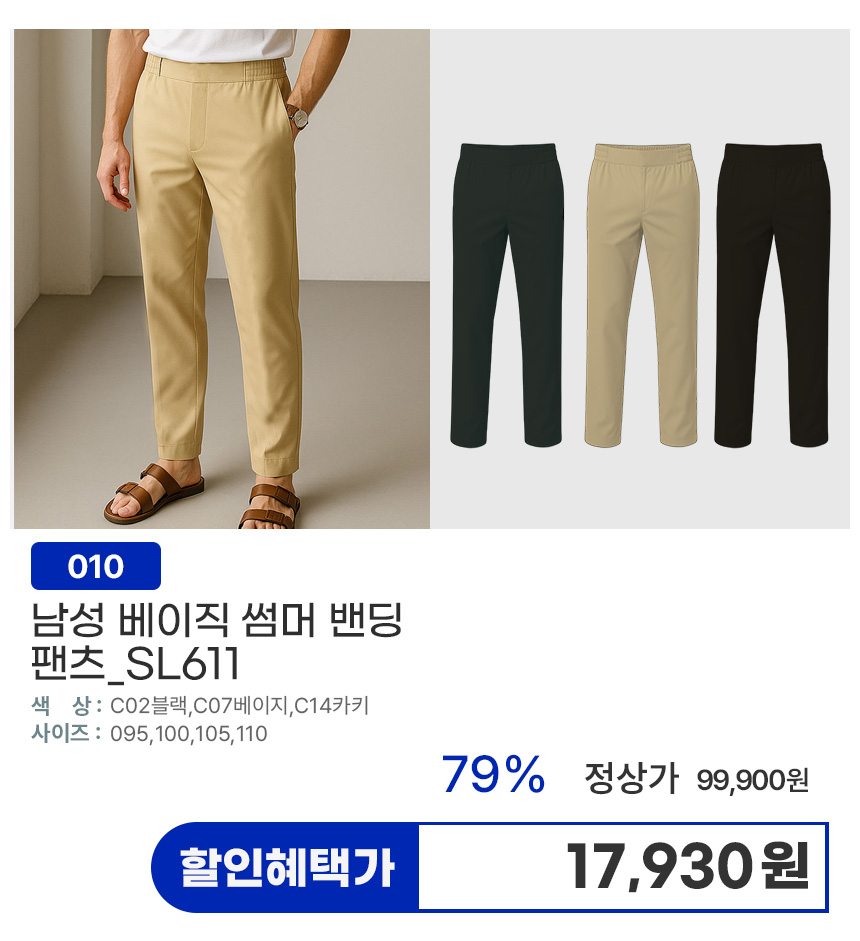
Task: Click the C02블랙 color option text
Action: pyautogui.click(x=149, y=706)
